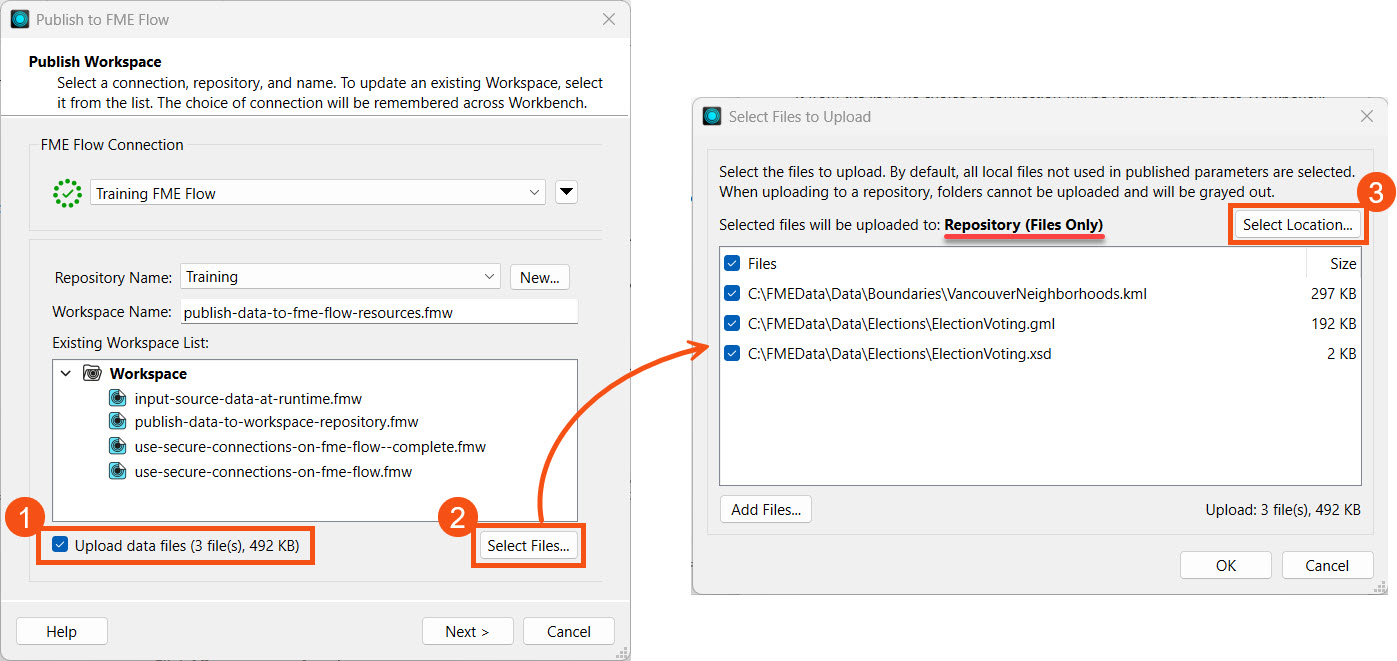1397x661 pixels.
Task: Click the Select Files... button
Action: (528, 546)
